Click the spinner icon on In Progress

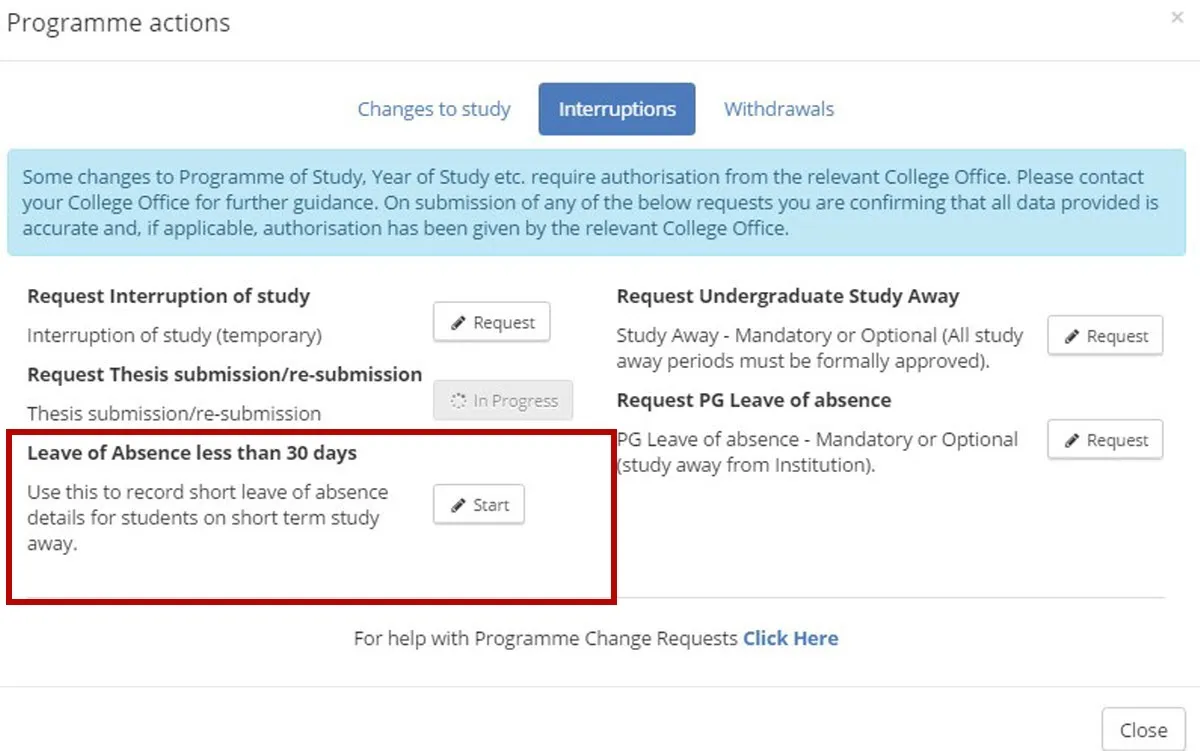point(459,401)
